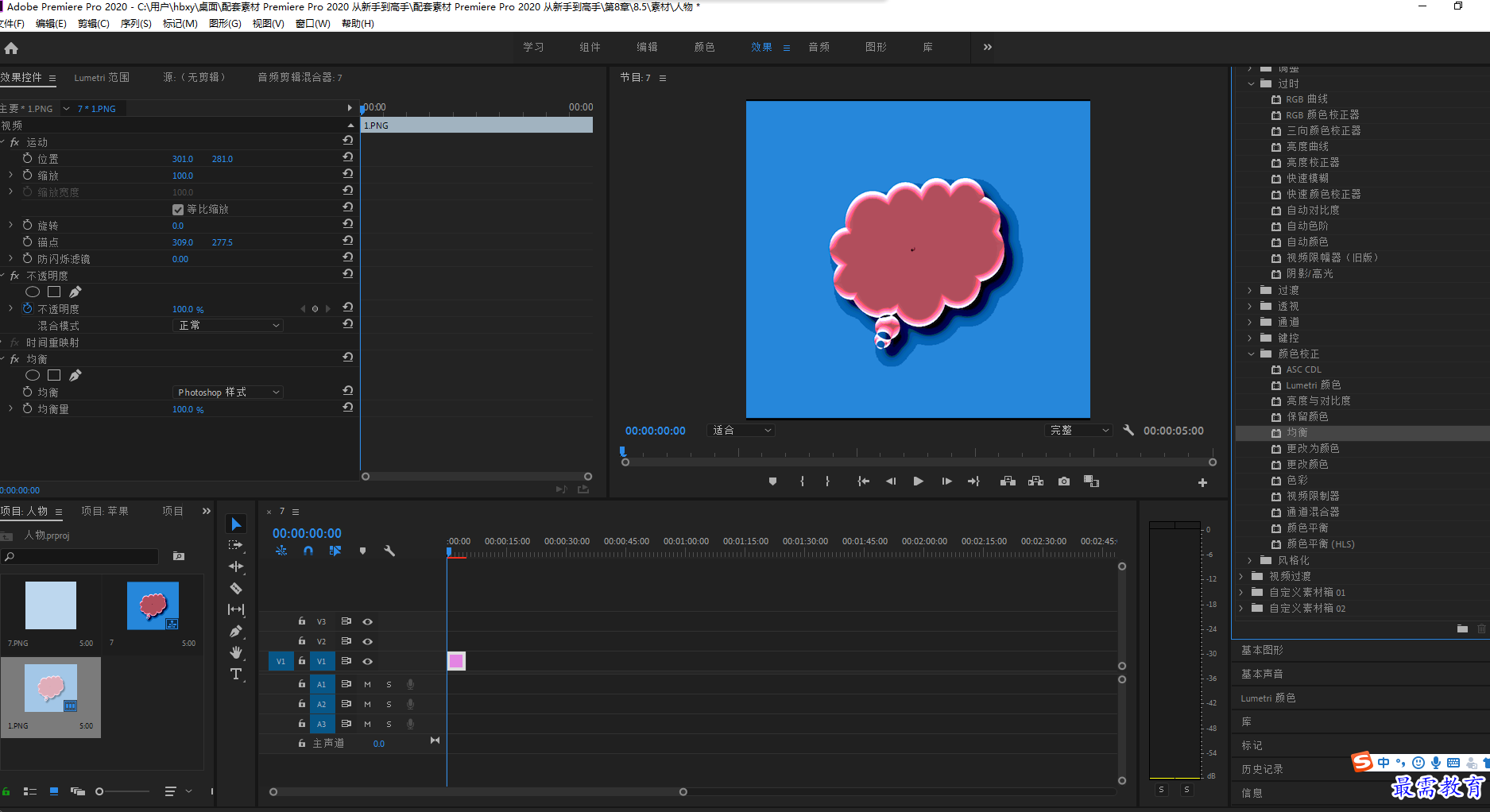Go to Out point
This screenshot has width=1490, height=812.
[x=973, y=481]
